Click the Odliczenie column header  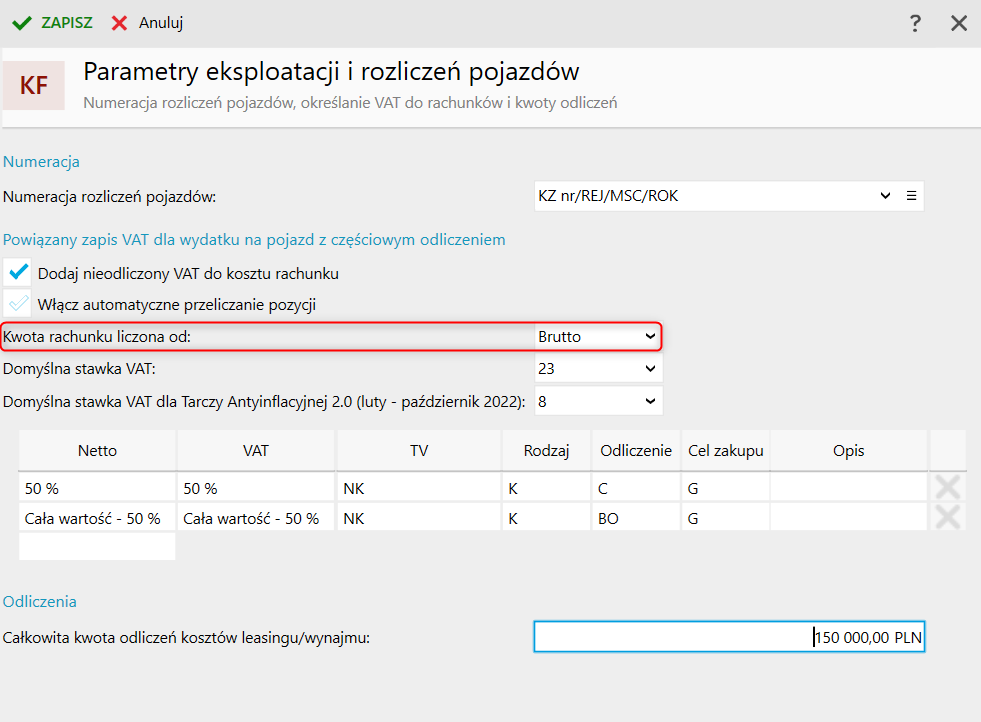pos(635,451)
